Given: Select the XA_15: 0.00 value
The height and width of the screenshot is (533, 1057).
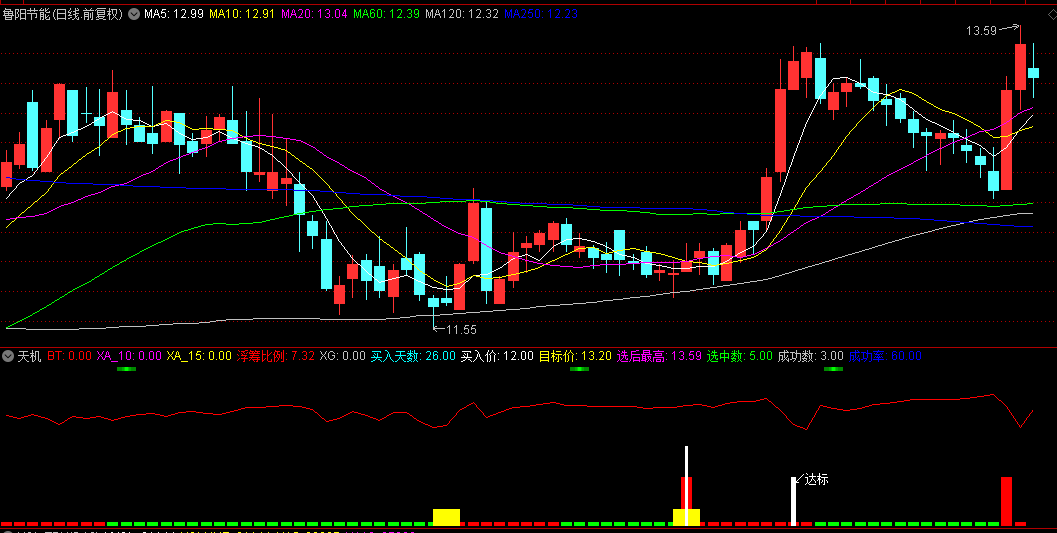Looking at the screenshot, I should [x=199, y=356].
